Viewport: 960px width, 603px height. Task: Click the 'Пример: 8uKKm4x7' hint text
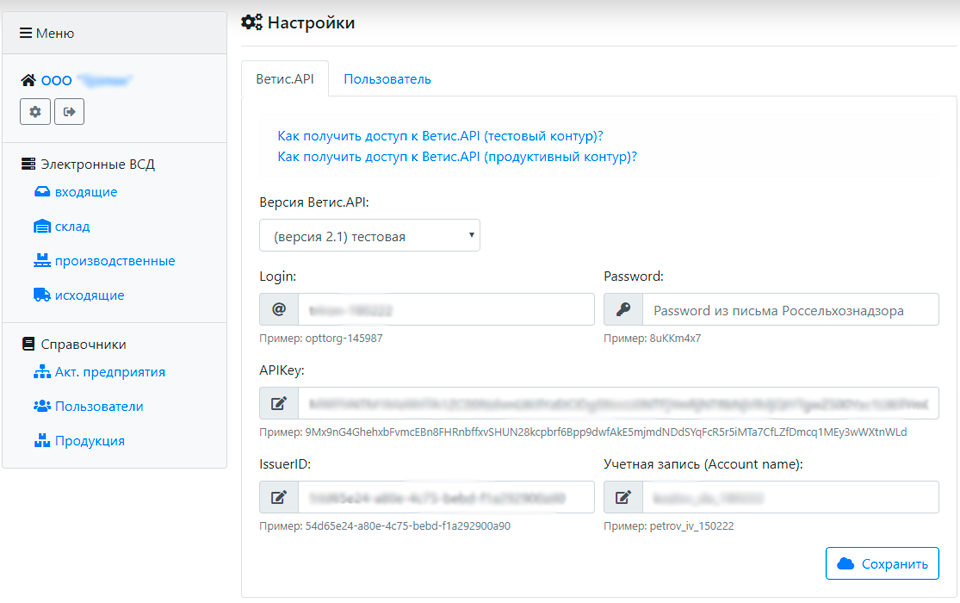(652, 338)
